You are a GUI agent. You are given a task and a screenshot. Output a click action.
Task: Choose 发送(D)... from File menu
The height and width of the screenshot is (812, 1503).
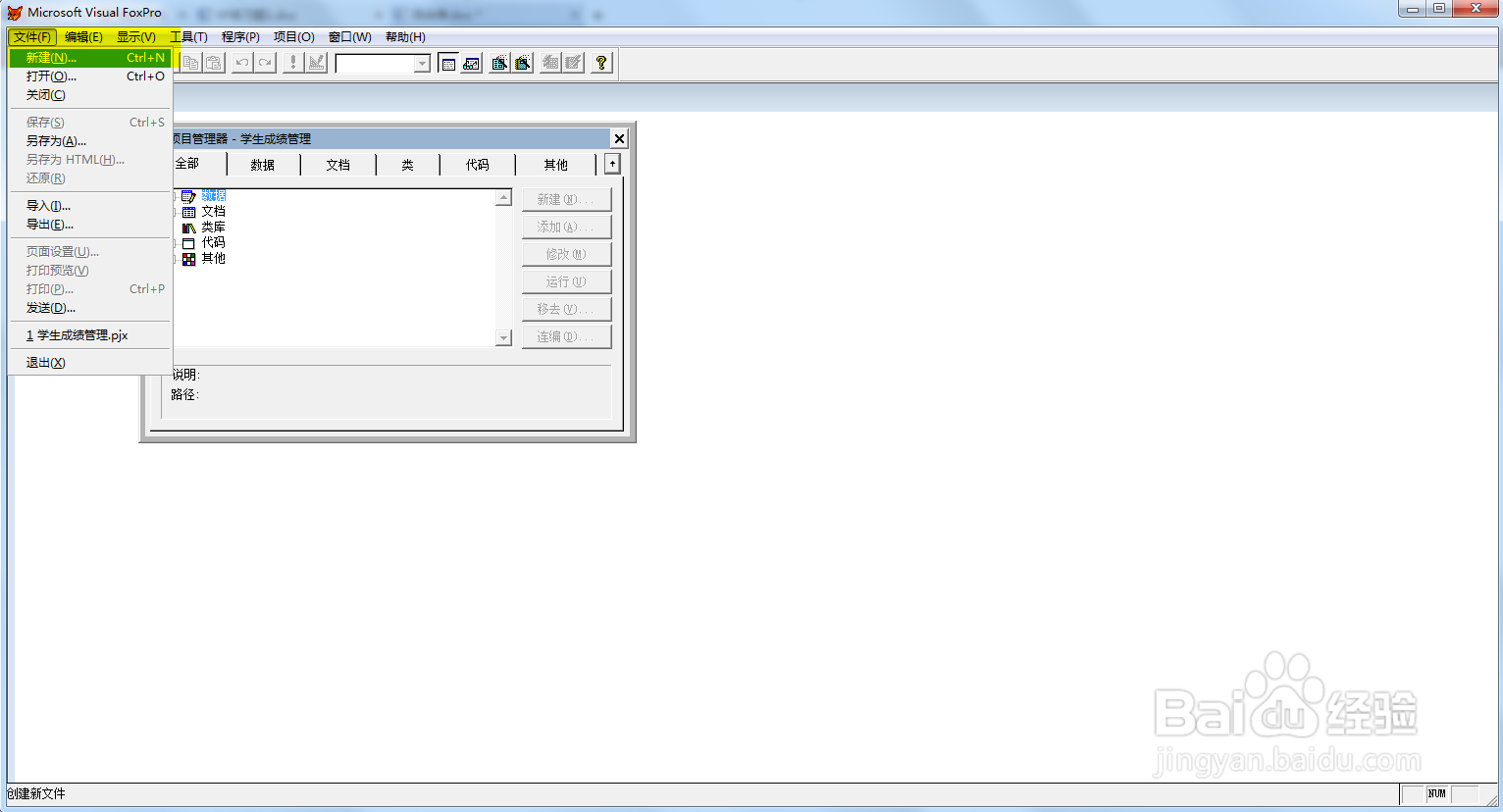click(x=90, y=308)
